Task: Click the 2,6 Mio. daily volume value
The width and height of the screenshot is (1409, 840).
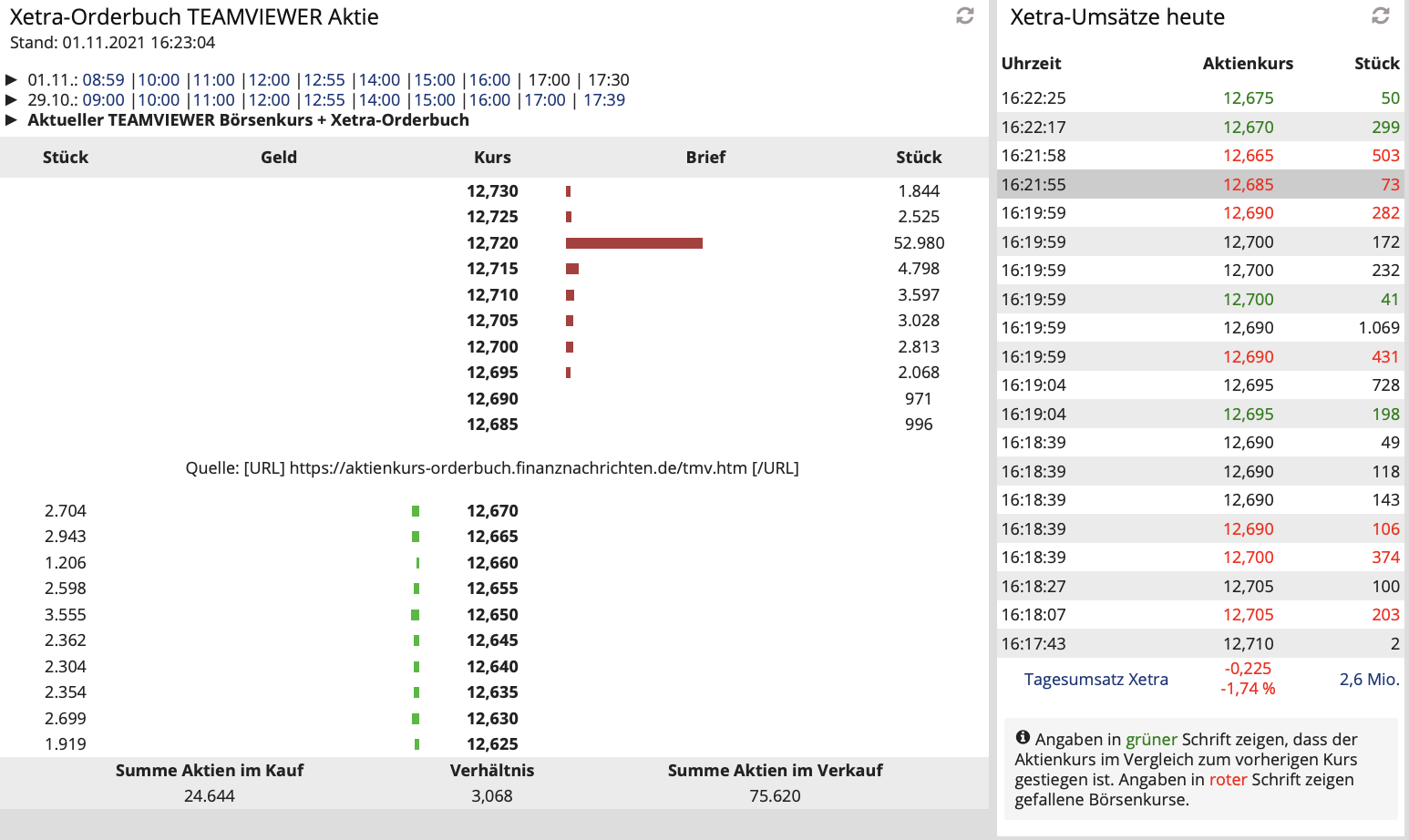Action: click(x=1369, y=680)
